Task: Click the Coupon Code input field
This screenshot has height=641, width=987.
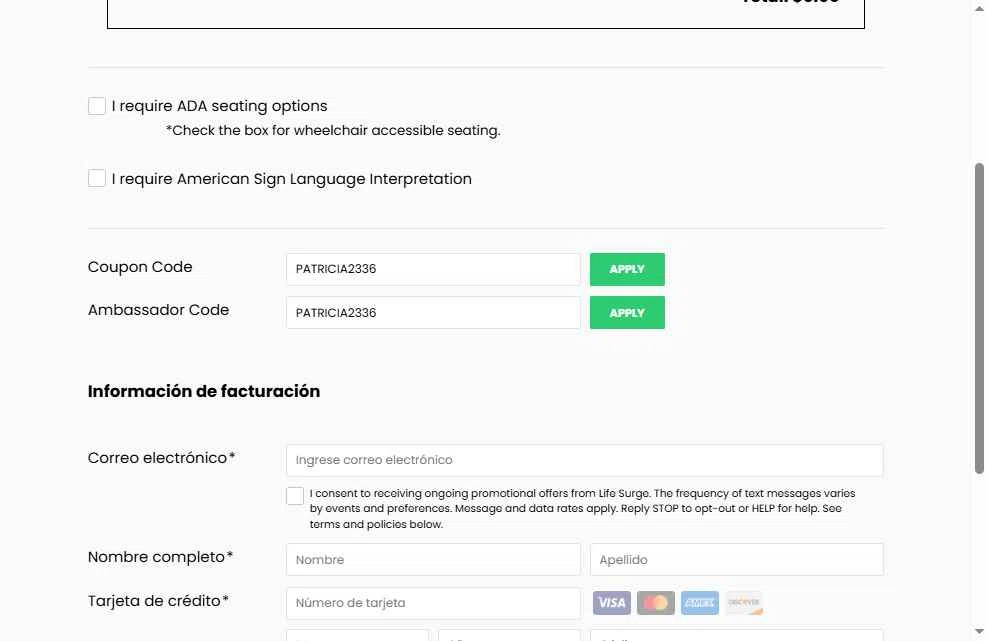Action: [433, 269]
